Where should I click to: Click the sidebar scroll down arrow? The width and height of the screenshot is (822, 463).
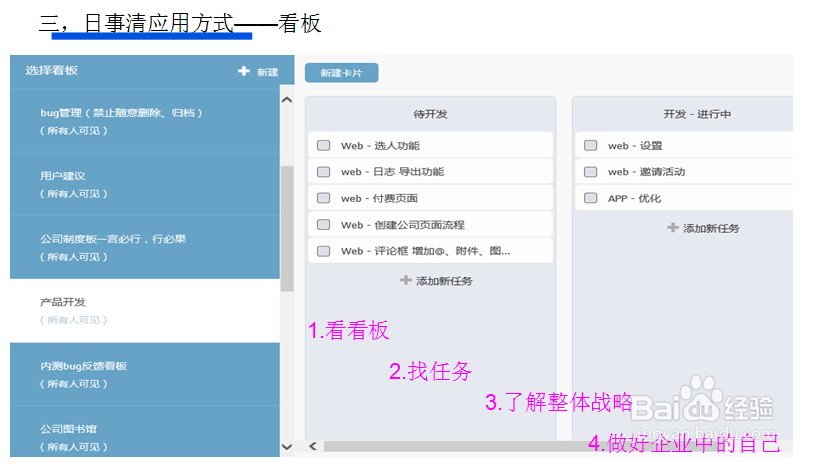[x=287, y=447]
